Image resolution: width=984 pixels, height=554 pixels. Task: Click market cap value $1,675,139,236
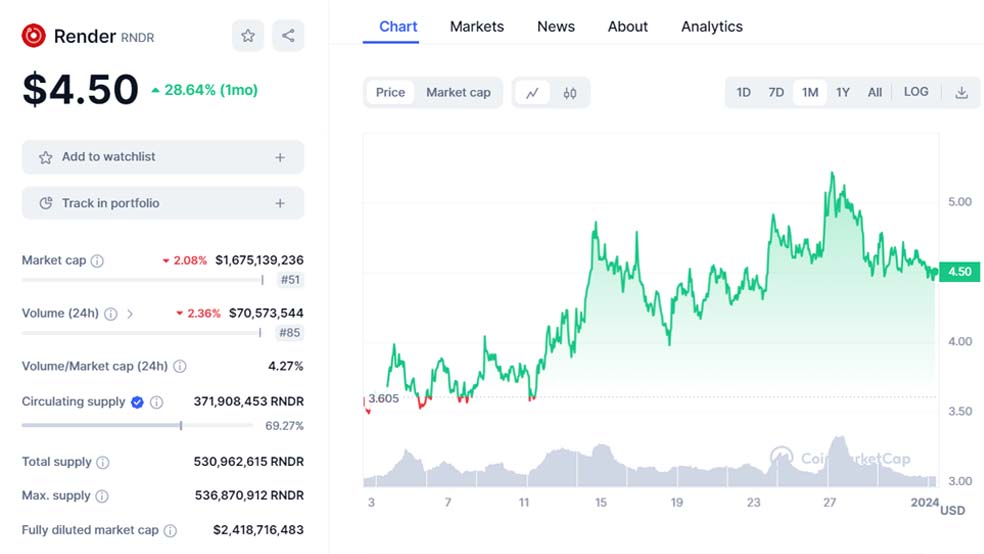coord(259,260)
